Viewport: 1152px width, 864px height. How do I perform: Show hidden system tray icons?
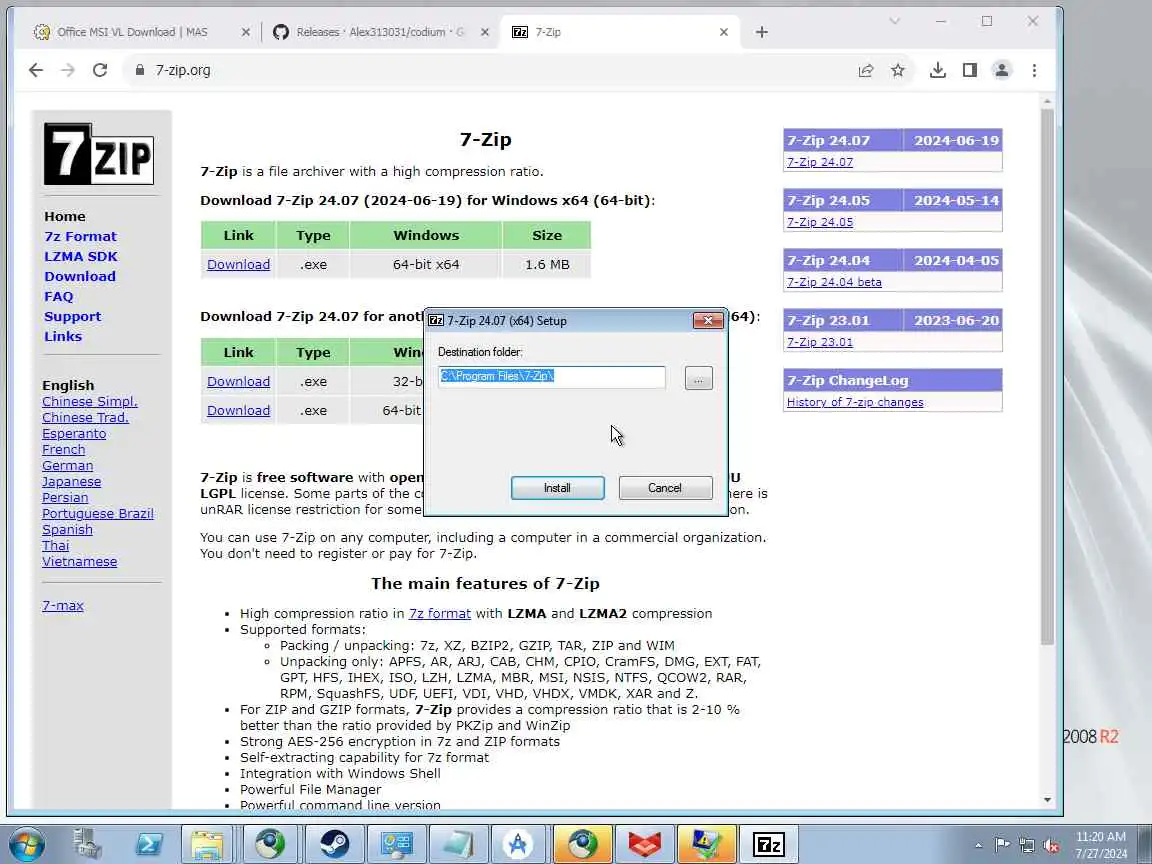point(978,846)
